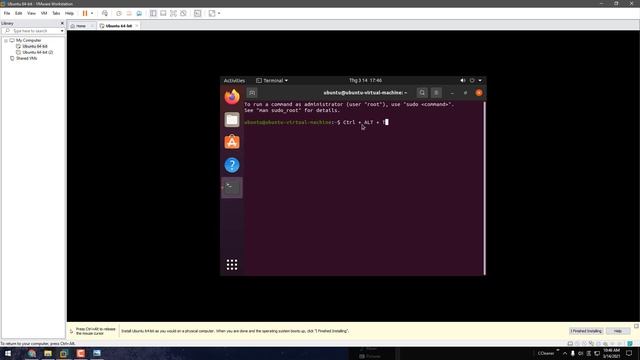
Task: Revert to snapshot toolbar icon
Action: click(x=129, y=13)
